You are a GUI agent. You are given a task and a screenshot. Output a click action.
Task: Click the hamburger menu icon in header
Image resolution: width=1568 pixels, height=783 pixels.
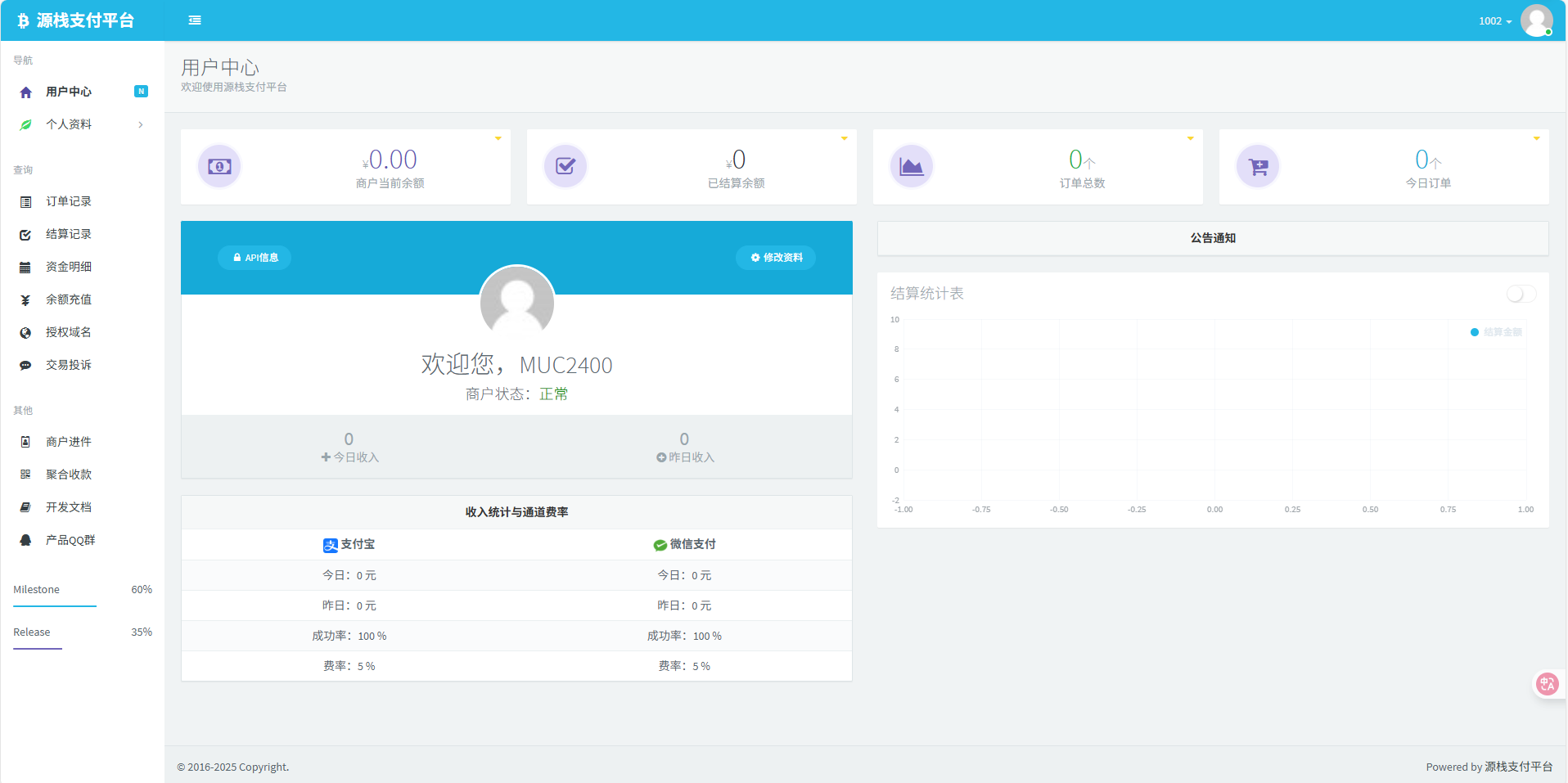[195, 20]
